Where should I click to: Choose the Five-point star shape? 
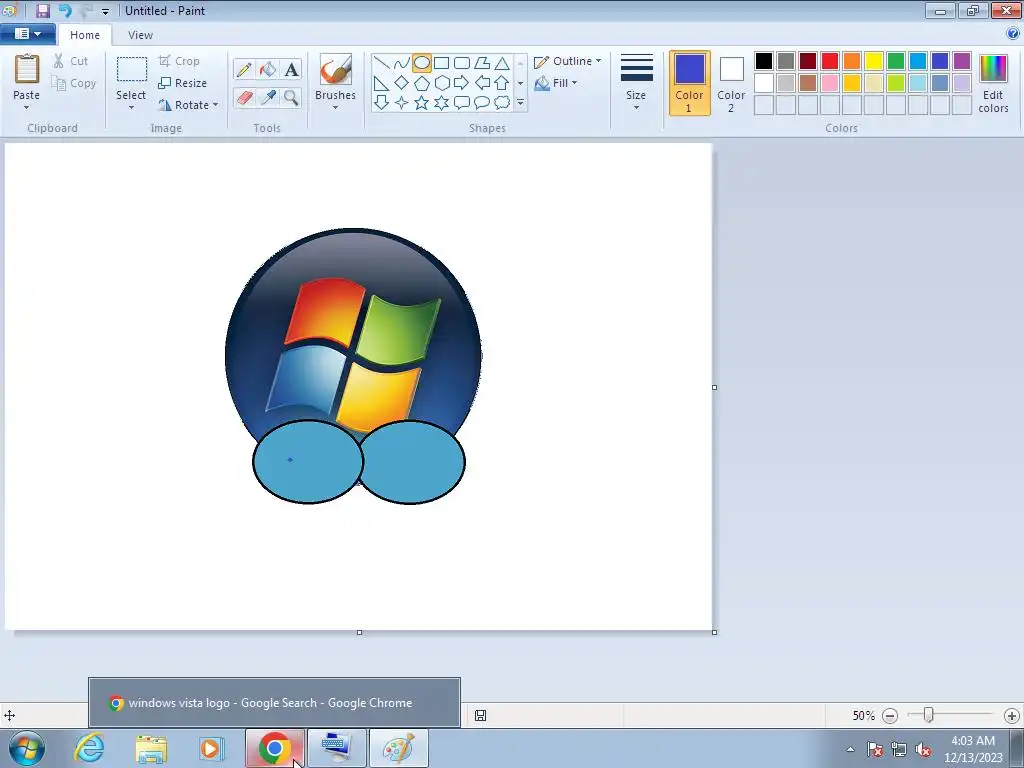(422, 103)
